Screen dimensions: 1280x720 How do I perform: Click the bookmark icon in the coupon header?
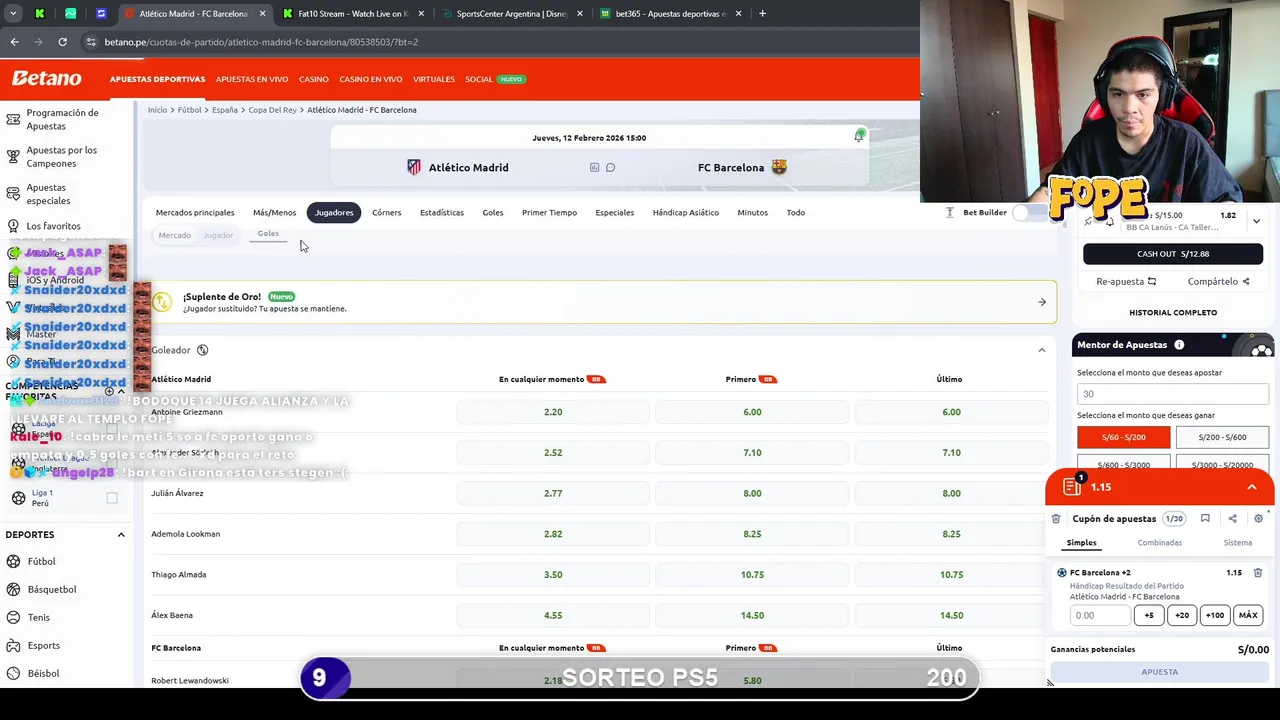1205,518
